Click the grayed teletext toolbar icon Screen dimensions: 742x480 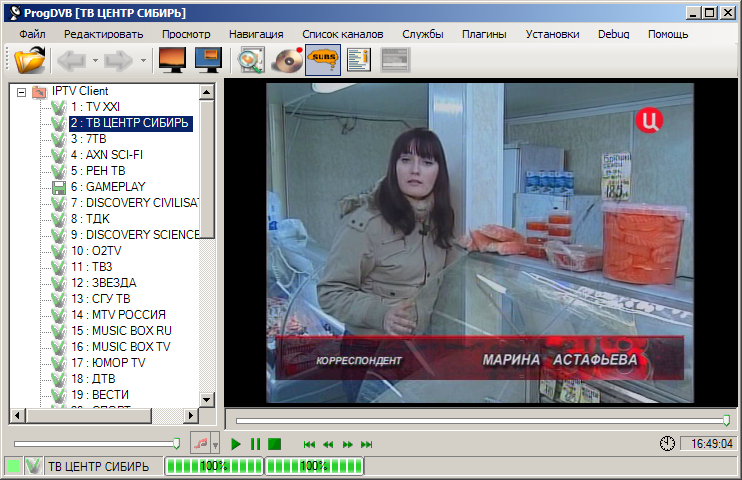(x=395, y=60)
